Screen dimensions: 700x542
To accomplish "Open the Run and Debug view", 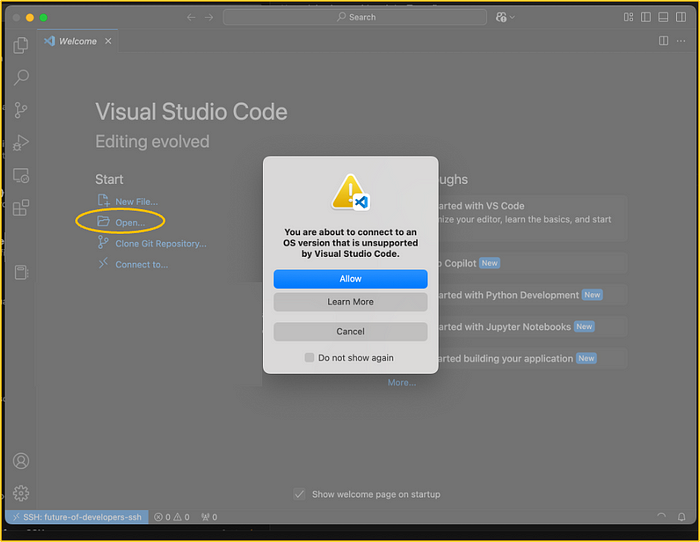I will [x=21, y=143].
